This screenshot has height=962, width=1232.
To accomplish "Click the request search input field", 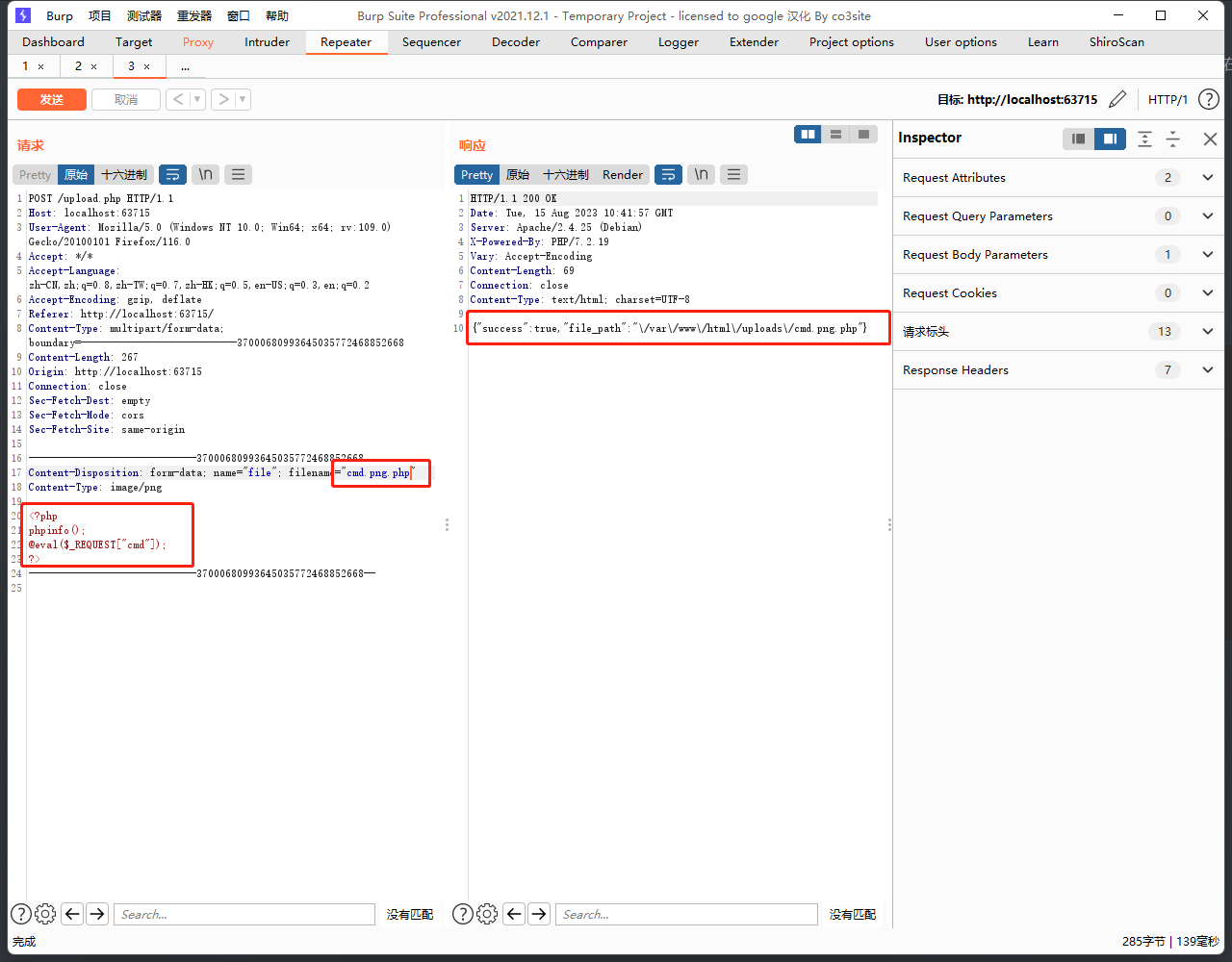I will click(244, 914).
